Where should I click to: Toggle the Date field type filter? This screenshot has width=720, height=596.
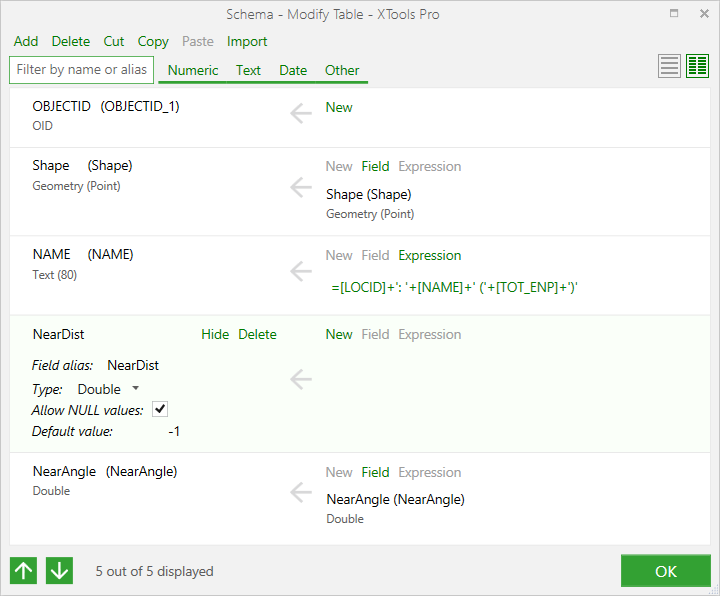coord(293,70)
